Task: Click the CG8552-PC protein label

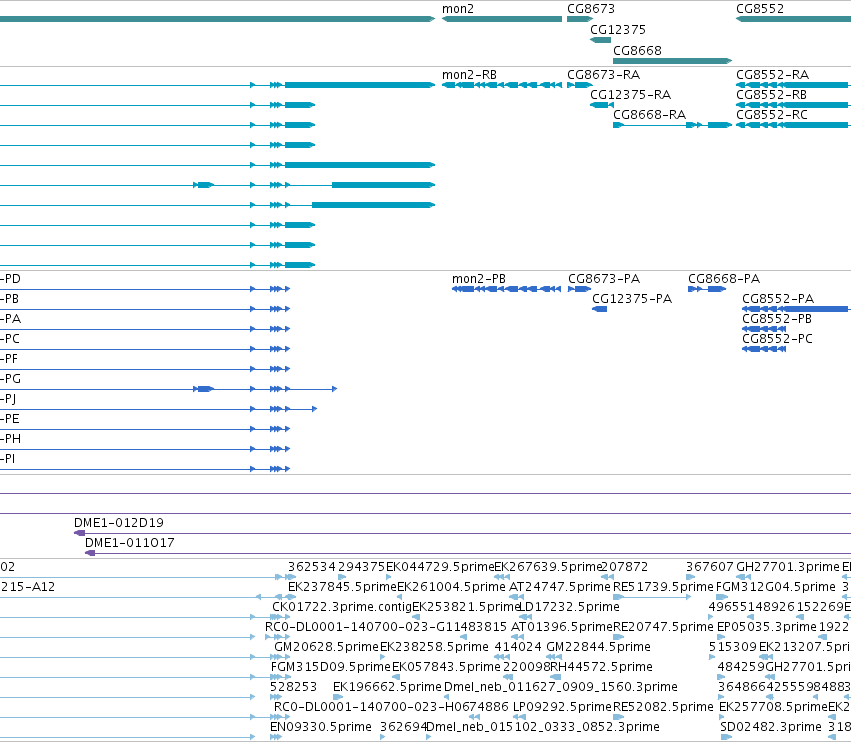Action: pos(777,339)
